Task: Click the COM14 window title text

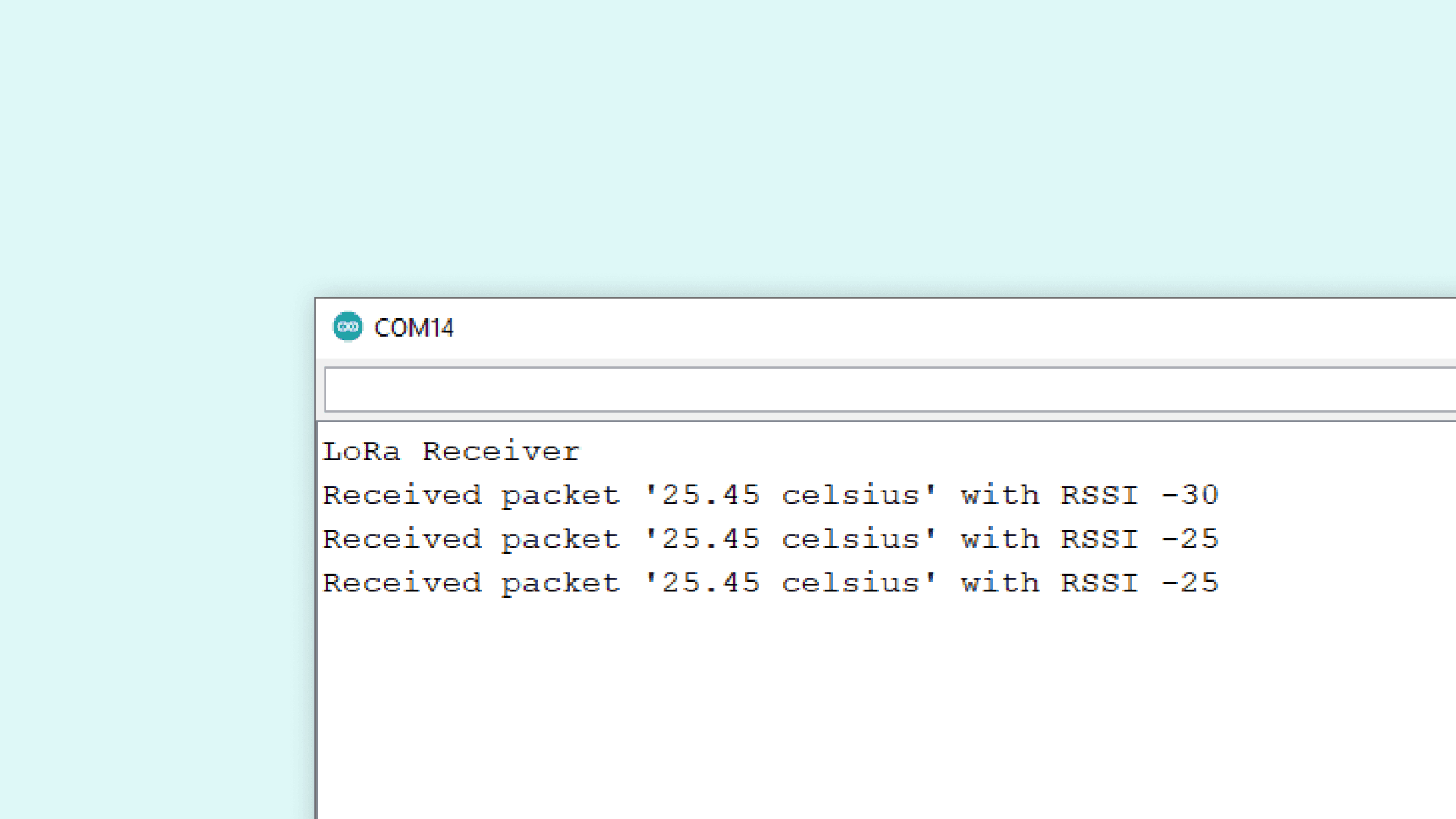Action: coord(414,328)
